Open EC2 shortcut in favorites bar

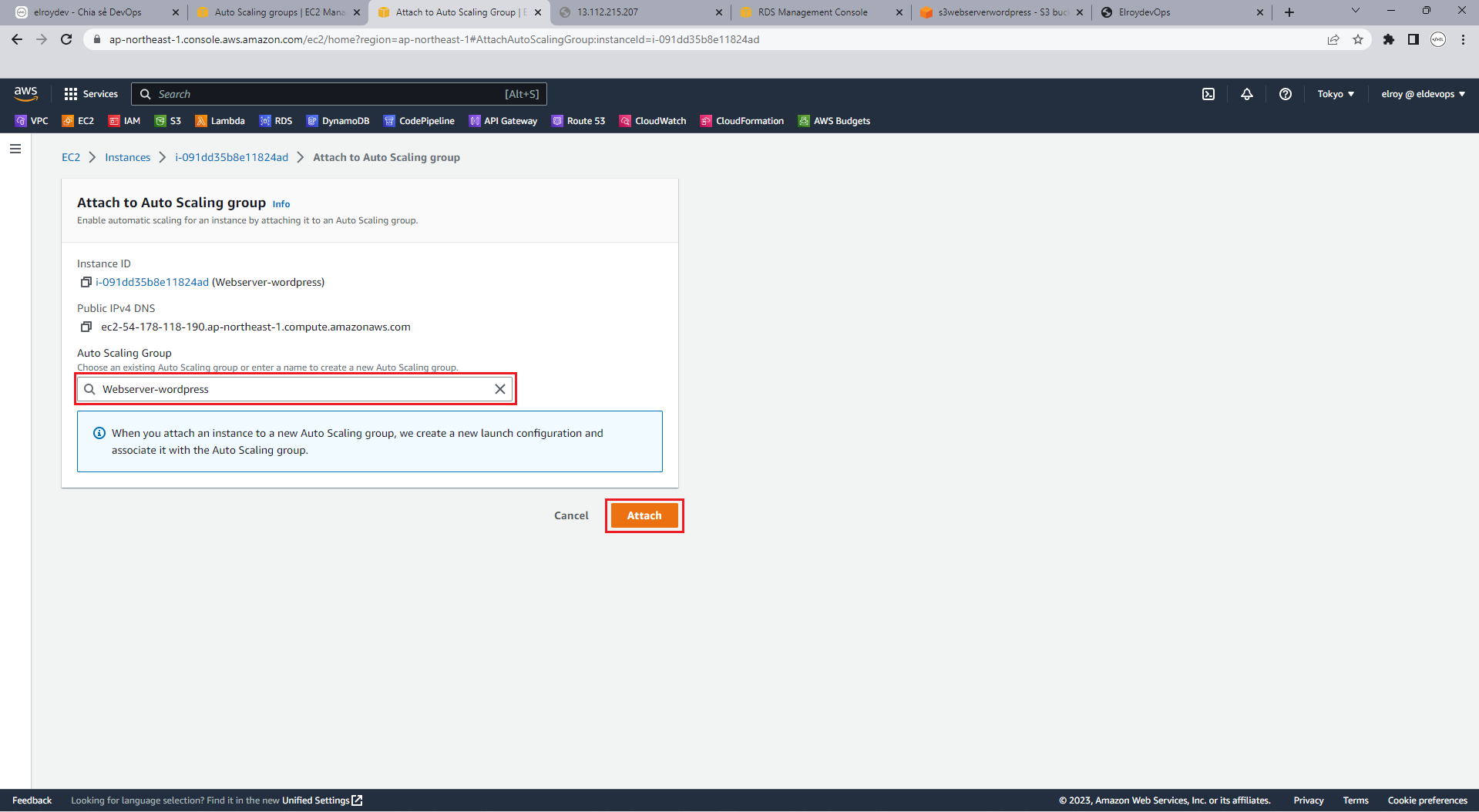click(x=78, y=121)
